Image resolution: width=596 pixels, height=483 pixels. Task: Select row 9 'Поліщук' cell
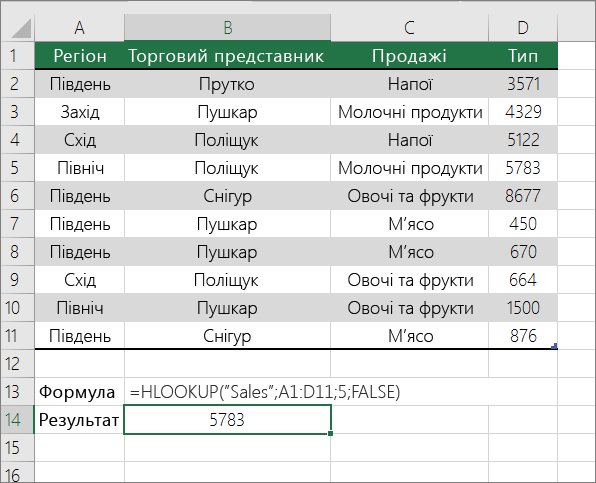pyautogui.click(x=227, y=280)
